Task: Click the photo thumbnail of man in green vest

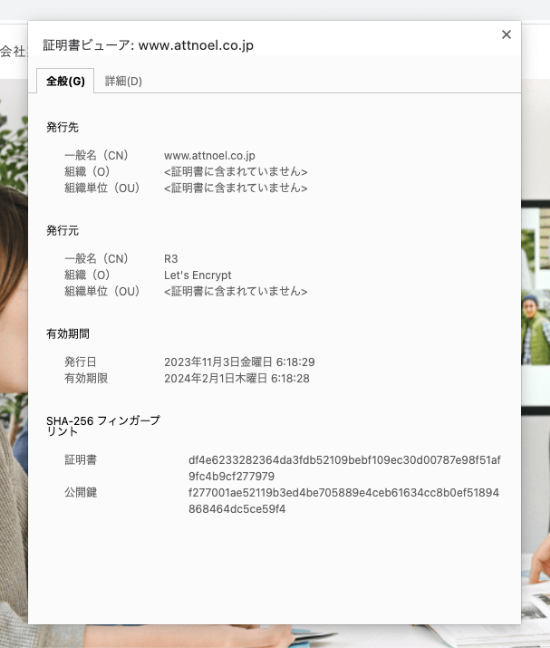Action: pos(535,329)
